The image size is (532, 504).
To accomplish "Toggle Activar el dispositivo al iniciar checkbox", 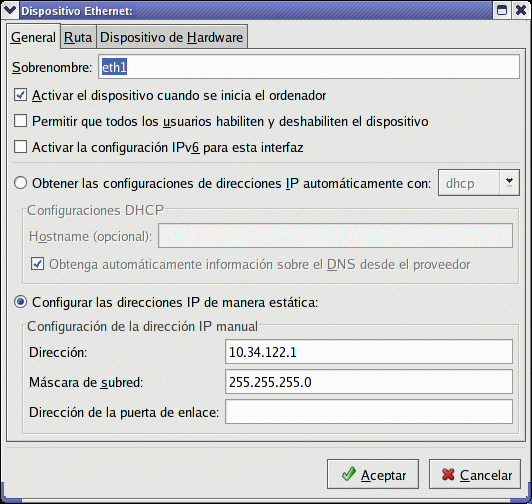I will (20, 95).
